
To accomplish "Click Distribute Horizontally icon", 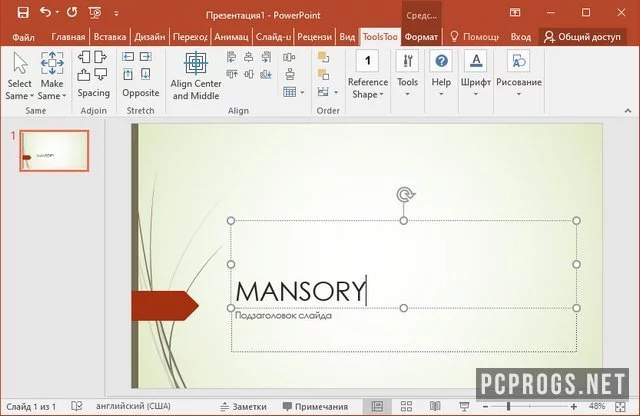I will pyautogui.click(x=289, y=57).
